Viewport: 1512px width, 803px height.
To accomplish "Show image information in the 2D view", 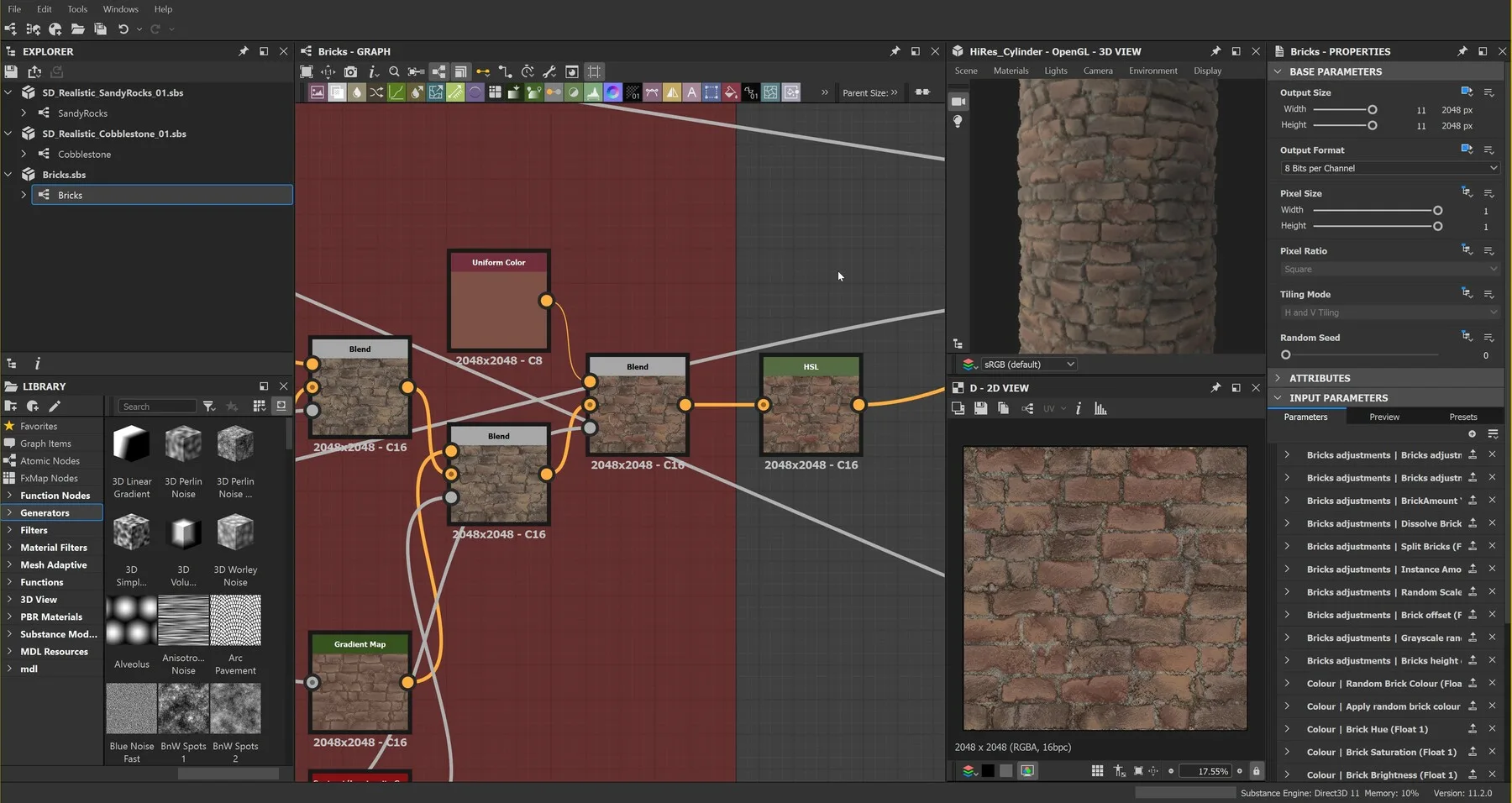I will tap(1079, 409).
